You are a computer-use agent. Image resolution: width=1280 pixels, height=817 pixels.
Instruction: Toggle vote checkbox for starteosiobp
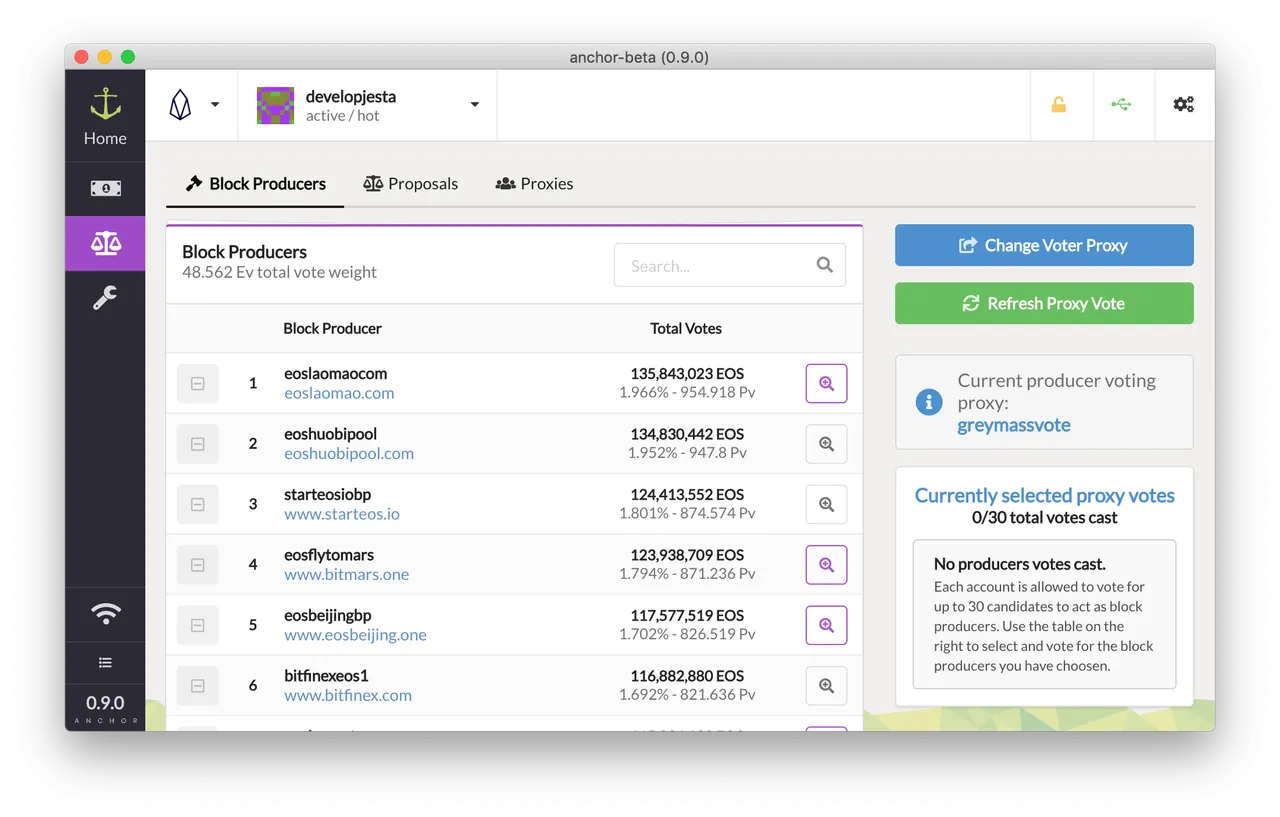pos(198,505)
